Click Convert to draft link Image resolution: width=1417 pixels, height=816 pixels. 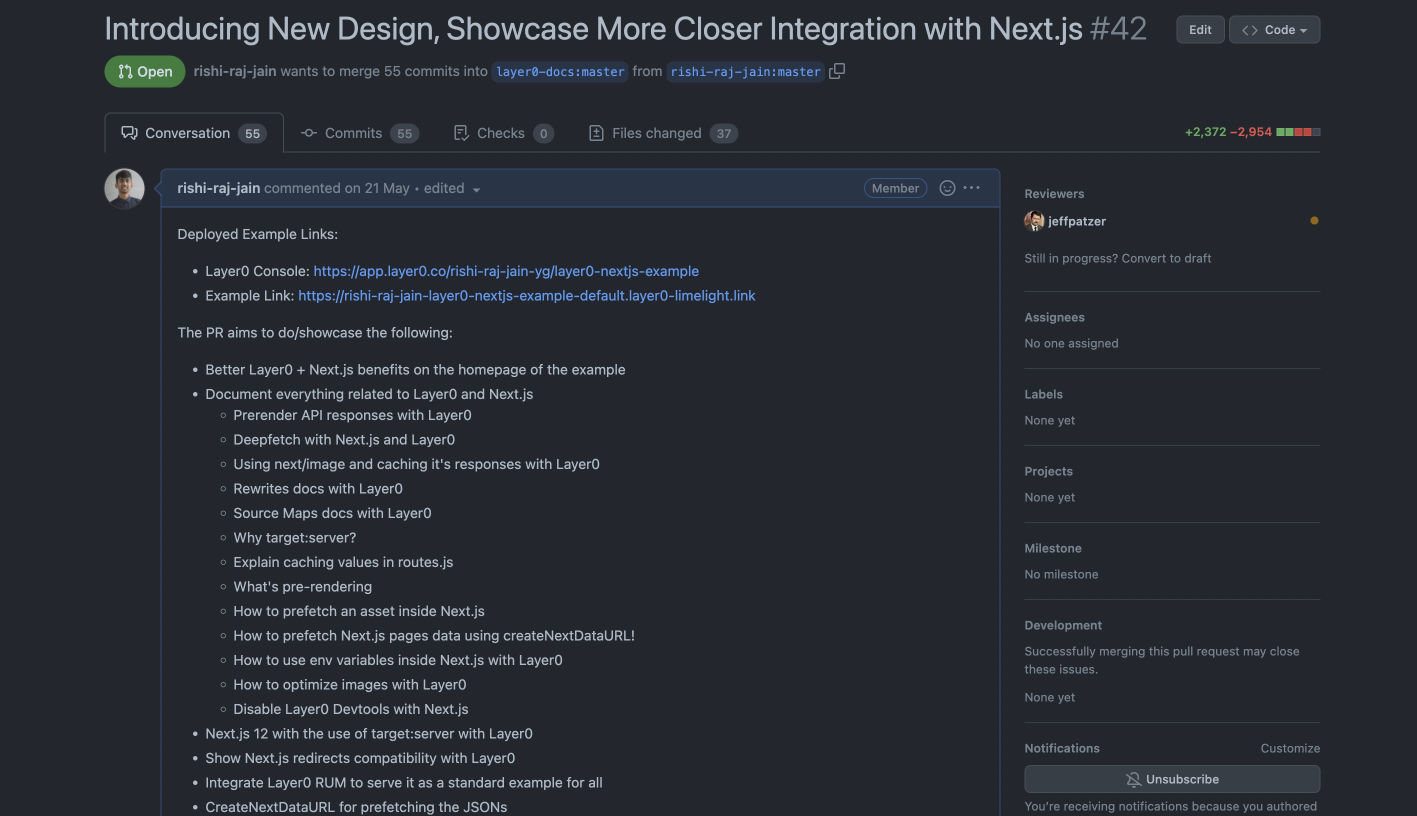pos(1166,258)
